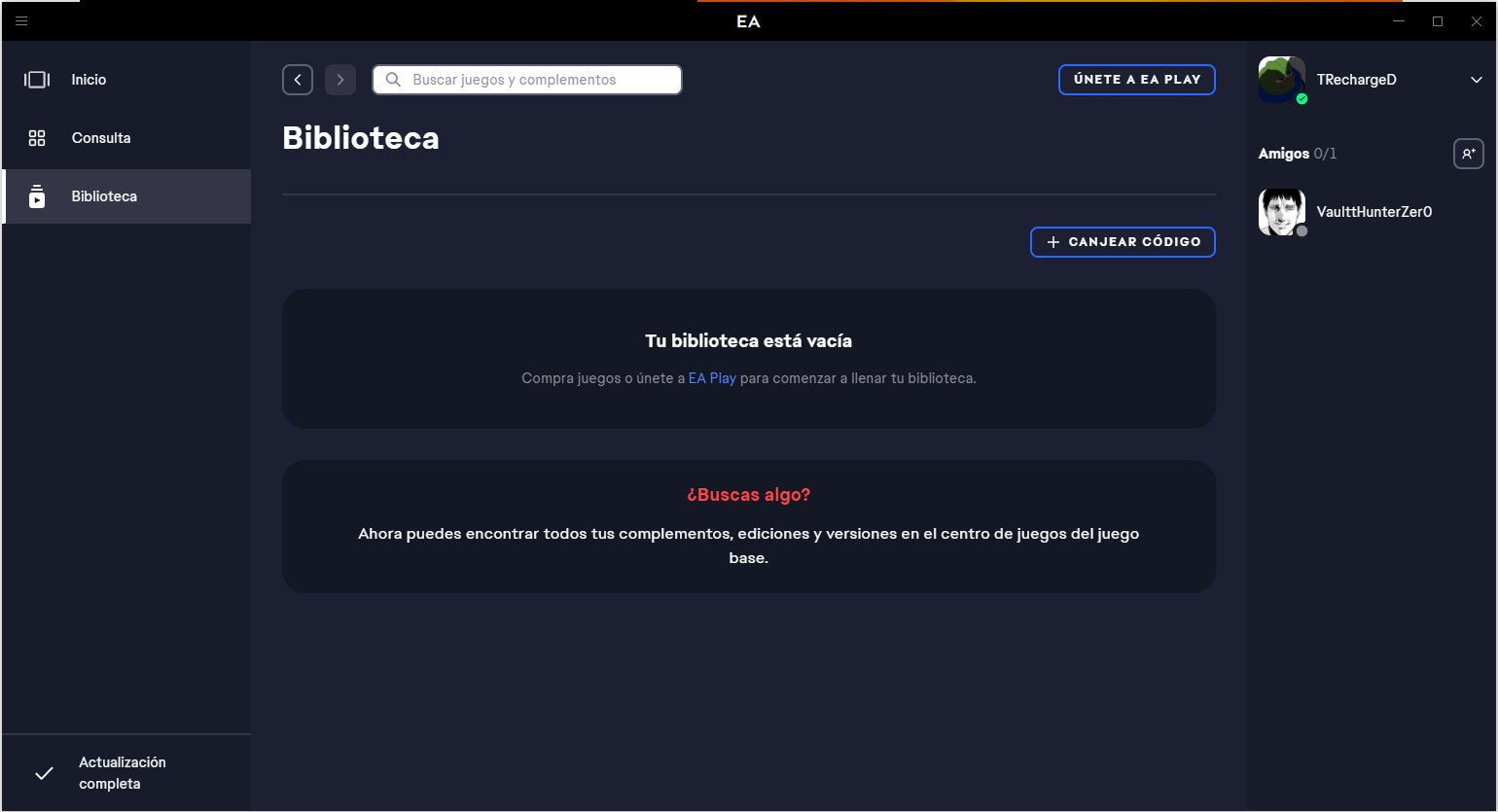
Task: Click the Biblioteca page title
Action: click(361, 138)
